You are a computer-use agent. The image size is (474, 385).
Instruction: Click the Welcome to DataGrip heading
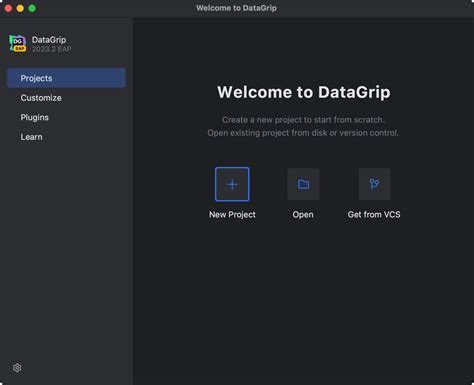pos(304,92)
